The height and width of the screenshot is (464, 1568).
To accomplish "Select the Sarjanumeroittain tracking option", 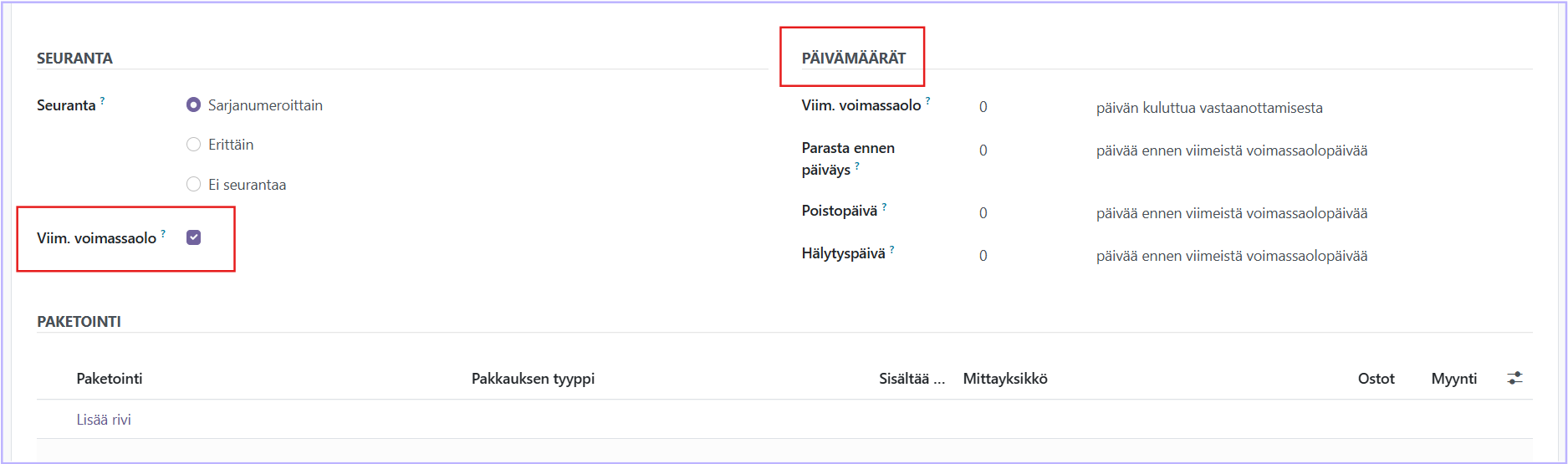I will point(194,105).
